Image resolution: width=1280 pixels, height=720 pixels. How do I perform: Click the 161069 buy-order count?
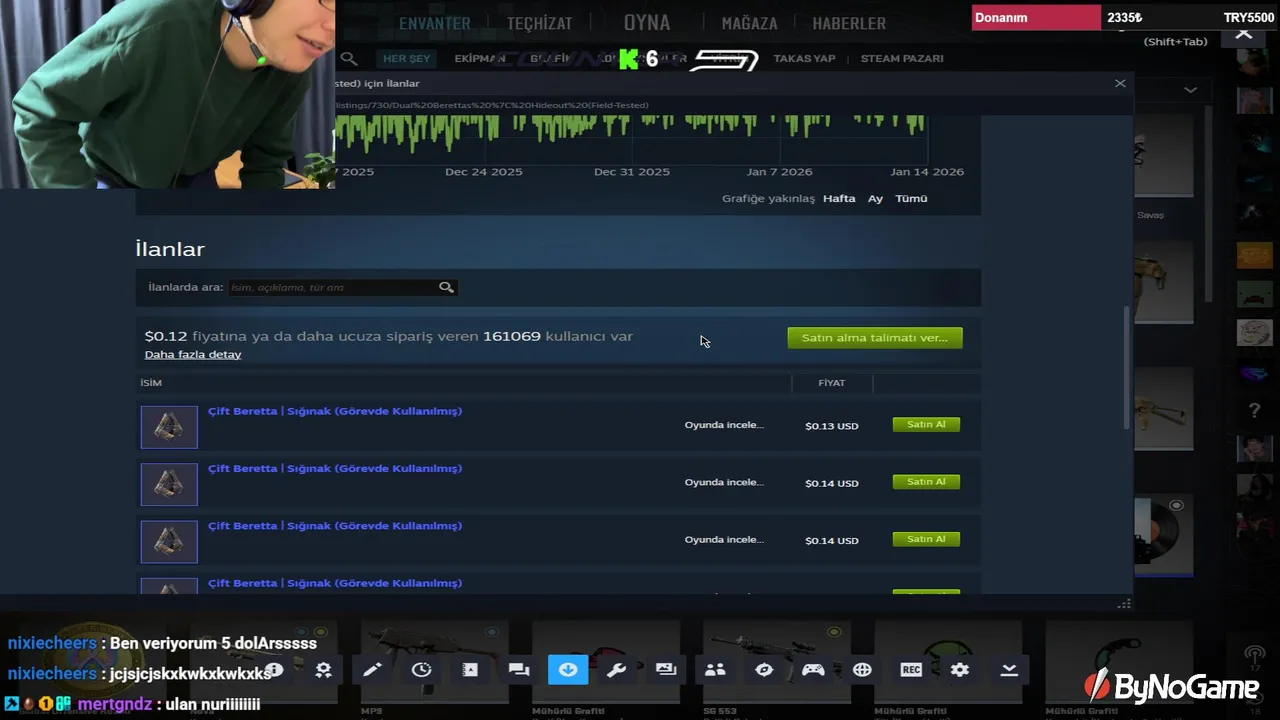point(512,336)
